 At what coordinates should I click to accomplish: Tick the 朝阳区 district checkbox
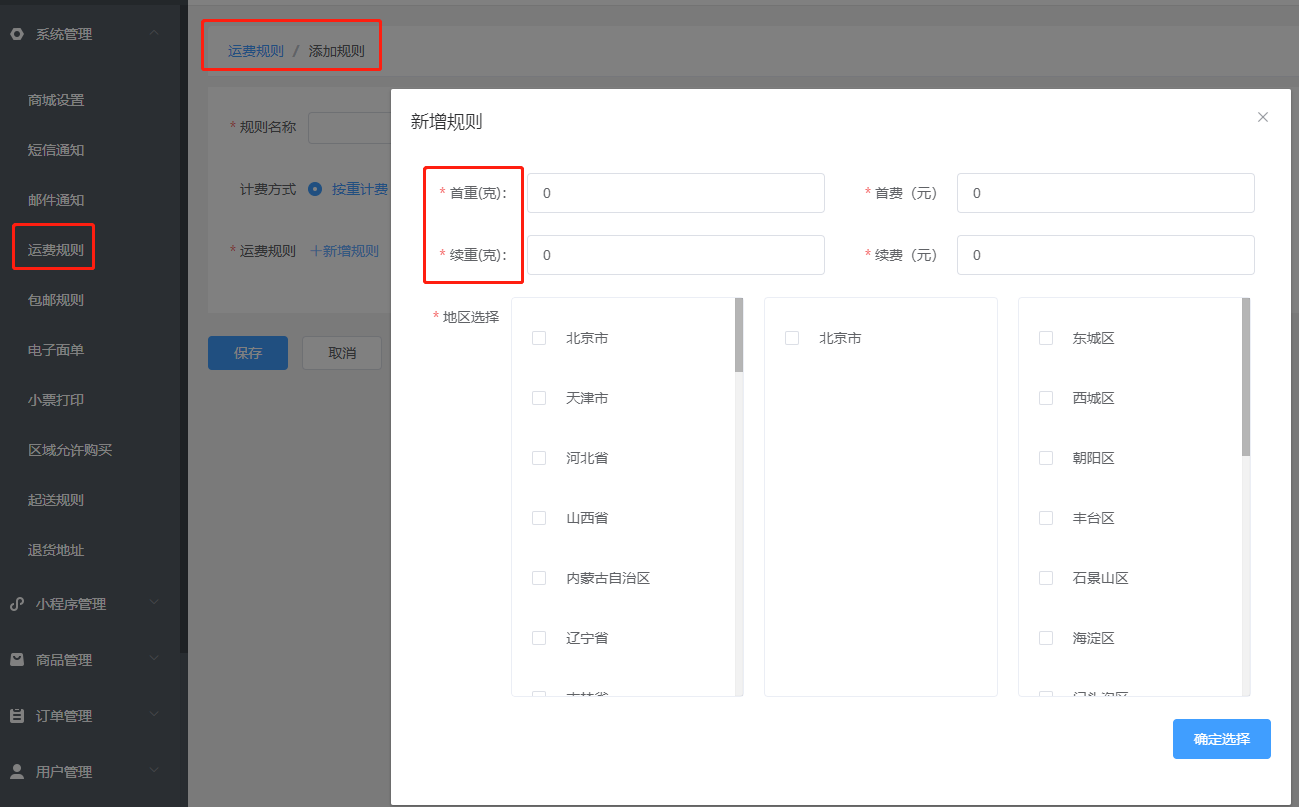[x=1046, y=458]
